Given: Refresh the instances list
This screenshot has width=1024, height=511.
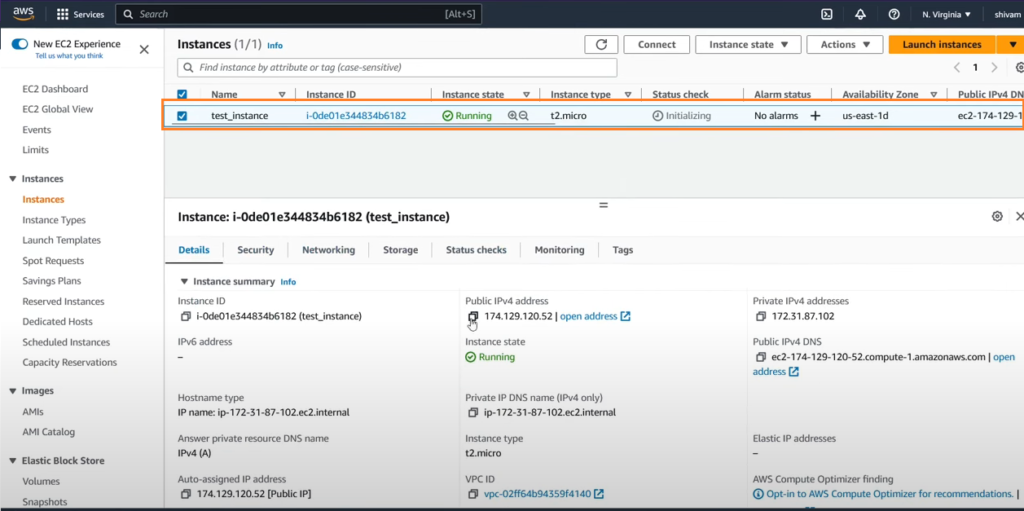Looking at the screenshot, I should pos(601,44).
